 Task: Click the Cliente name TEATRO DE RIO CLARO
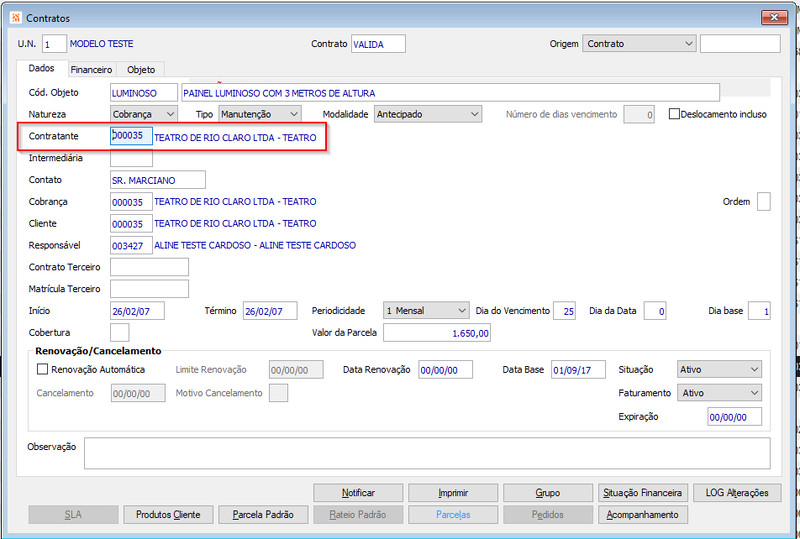(235, 224)
